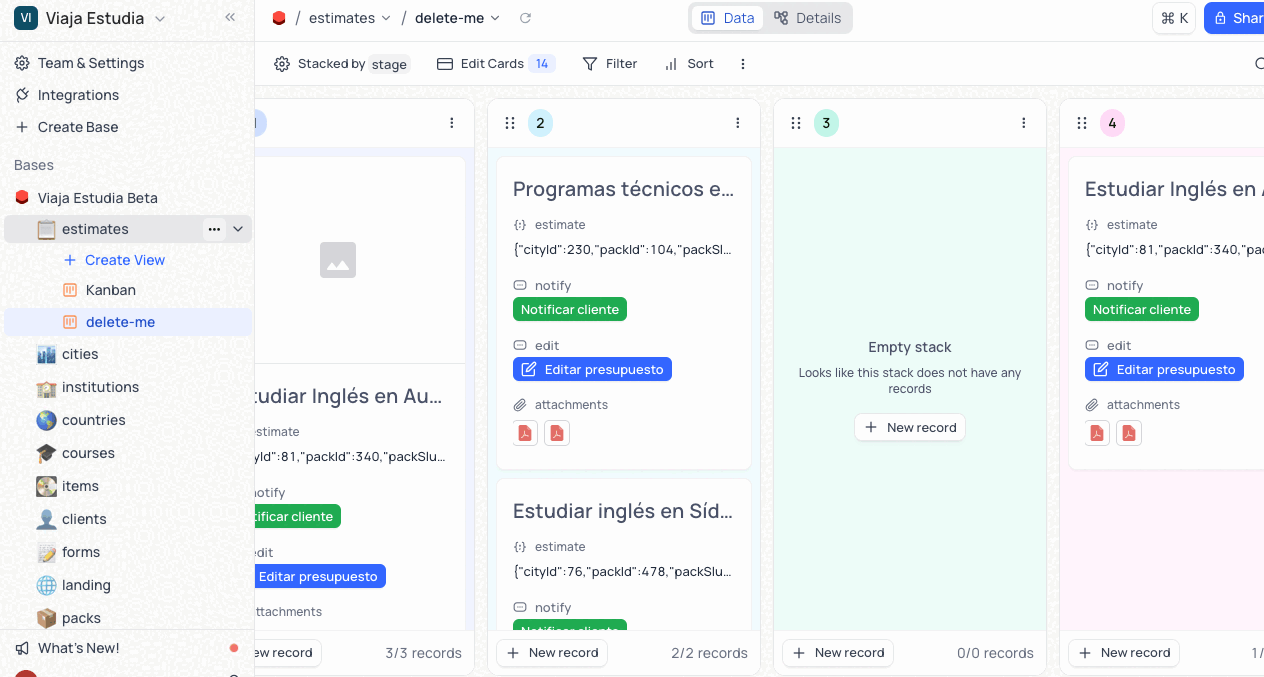Open the cities table

pyautogui.click(x=80, y=354)
